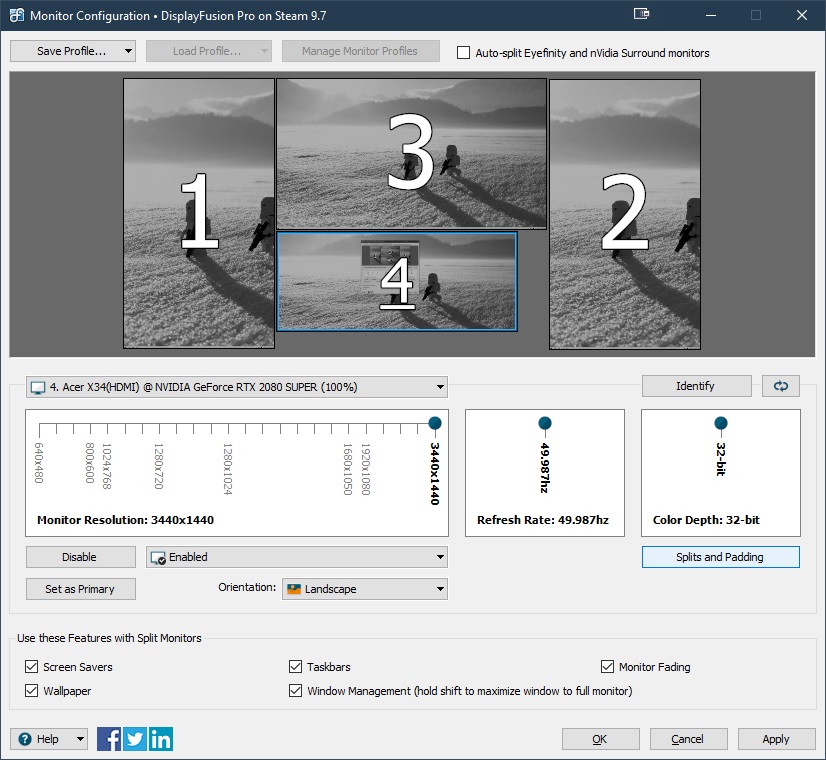This screenshot has height=760, width=826.
Task: Open the Help menu button
Action: tap(49, 739)
